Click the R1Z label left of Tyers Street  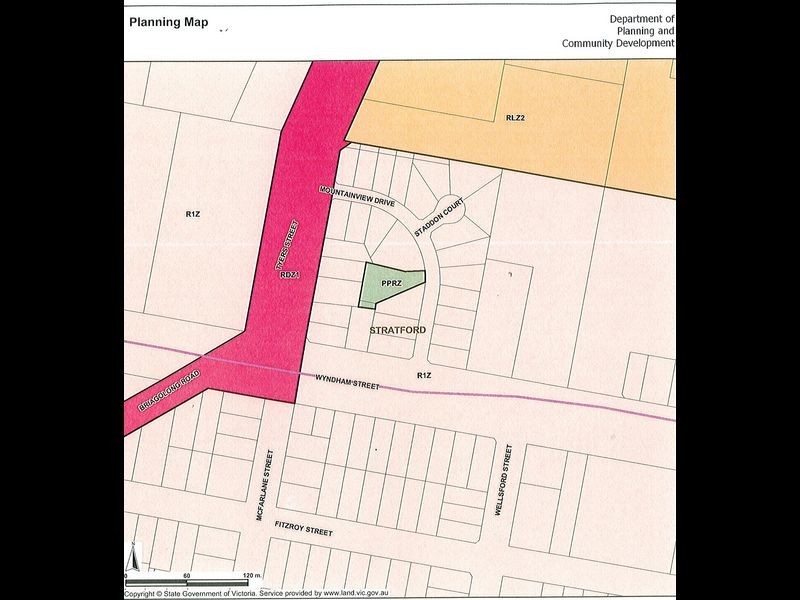tap(193, 213)
